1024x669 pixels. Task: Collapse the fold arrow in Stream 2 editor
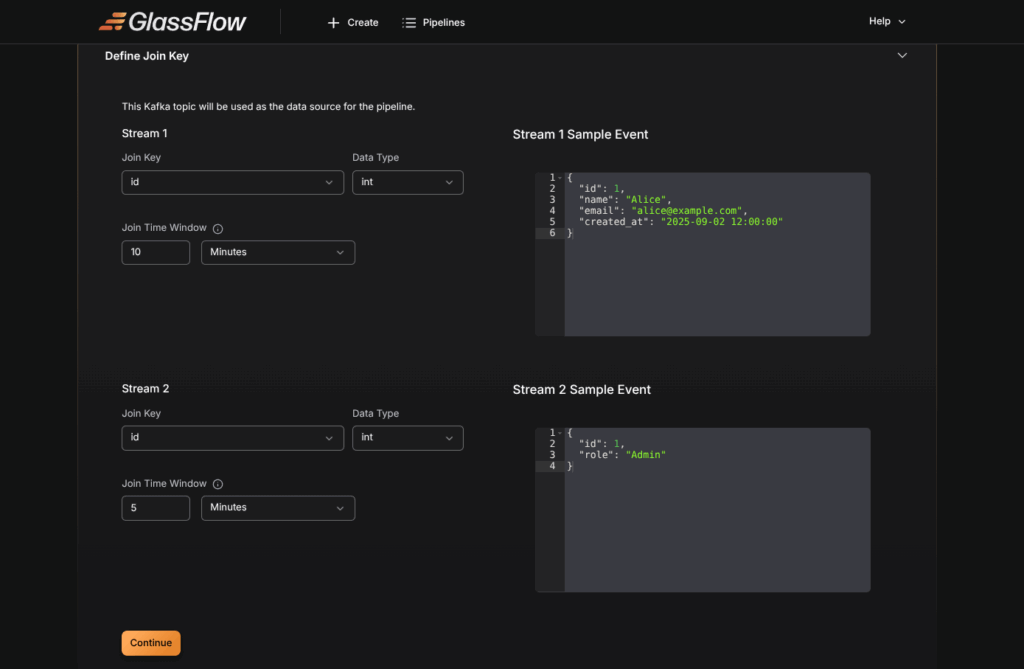(x=560, y=433)
